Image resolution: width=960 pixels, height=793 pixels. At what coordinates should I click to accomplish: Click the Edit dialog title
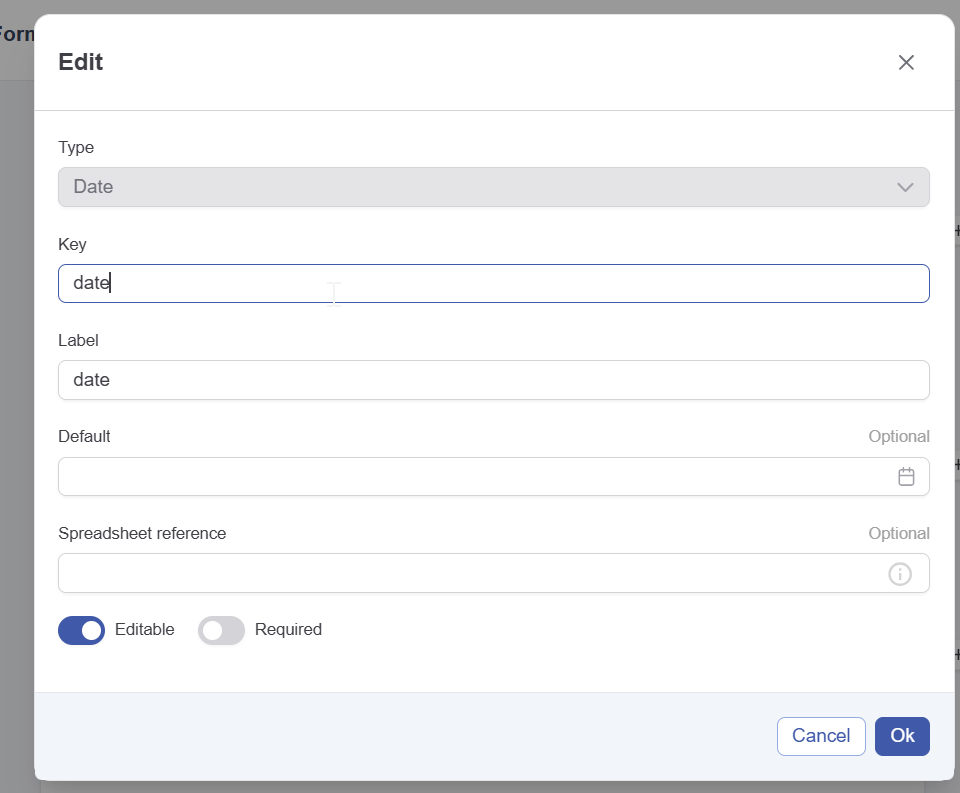point(81,62)
